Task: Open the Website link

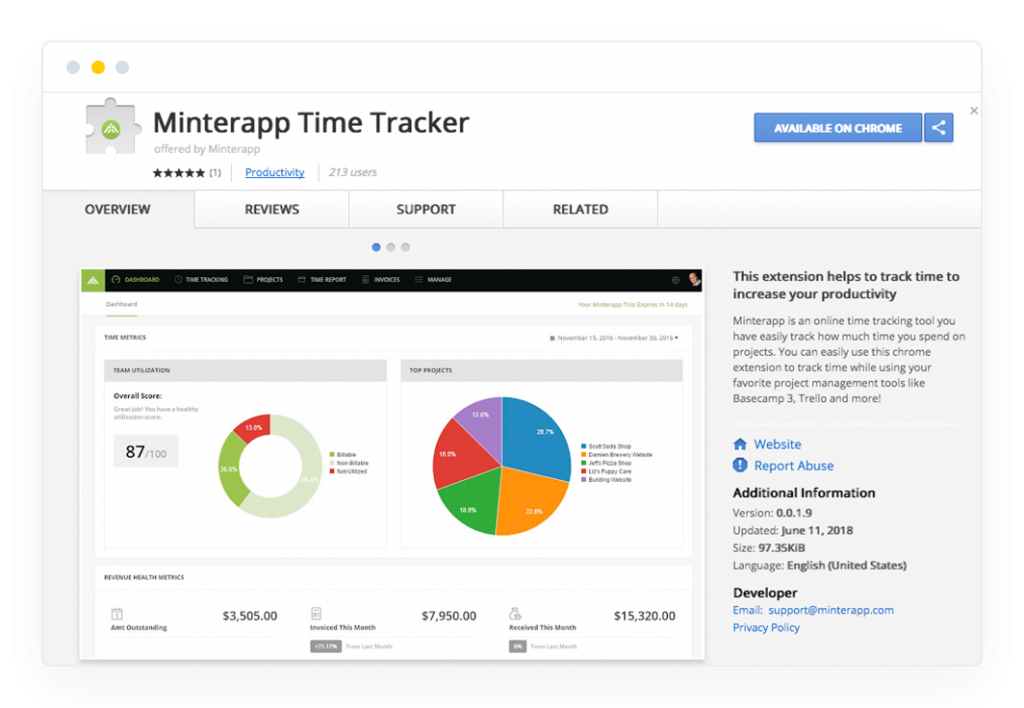Action: click(x=777, y=444)
